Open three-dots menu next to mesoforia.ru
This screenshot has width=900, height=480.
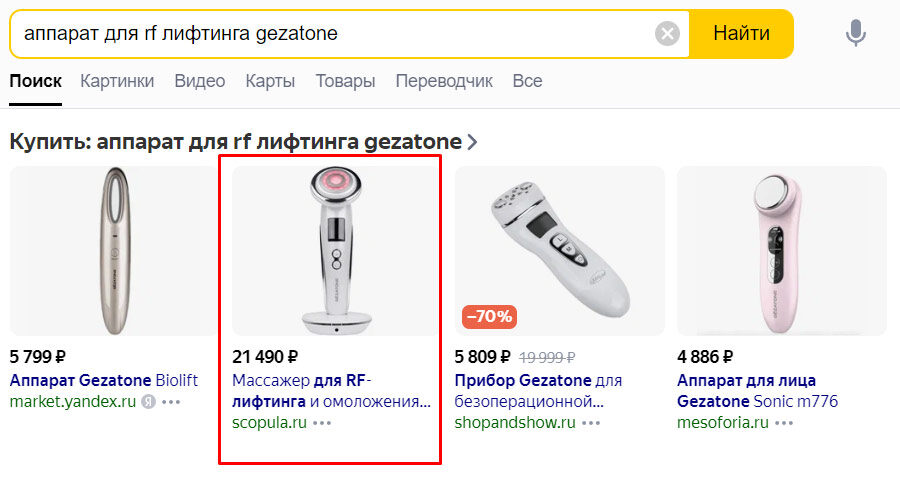783,423
